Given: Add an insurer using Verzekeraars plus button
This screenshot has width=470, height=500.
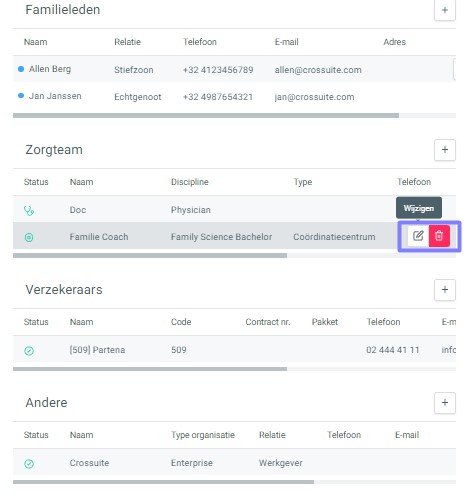Looking at the screenshot, I should 445,290.
